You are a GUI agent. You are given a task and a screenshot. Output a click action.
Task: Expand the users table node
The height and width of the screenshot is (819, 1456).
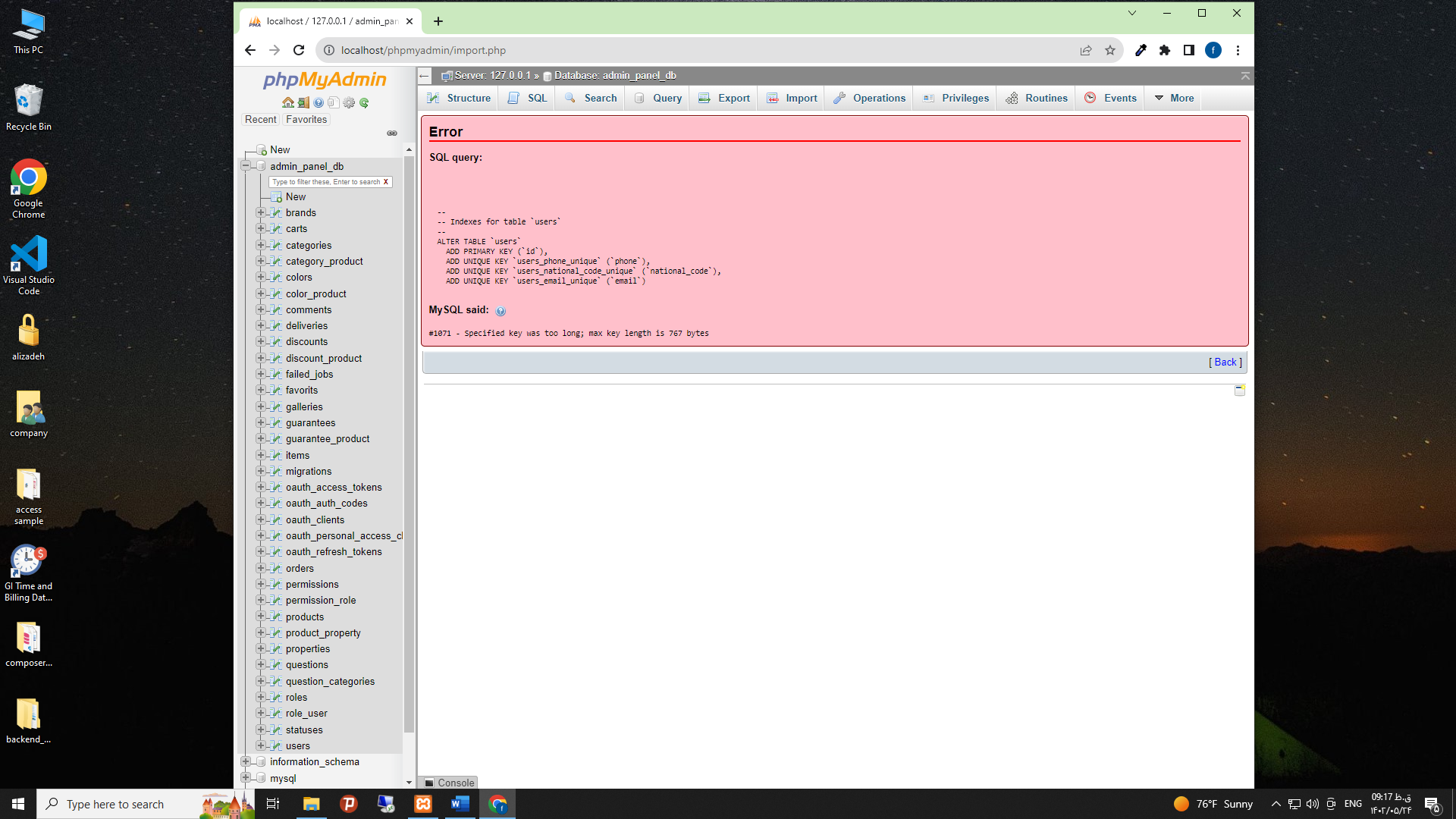pyautogui.click(x=261, y=745)
